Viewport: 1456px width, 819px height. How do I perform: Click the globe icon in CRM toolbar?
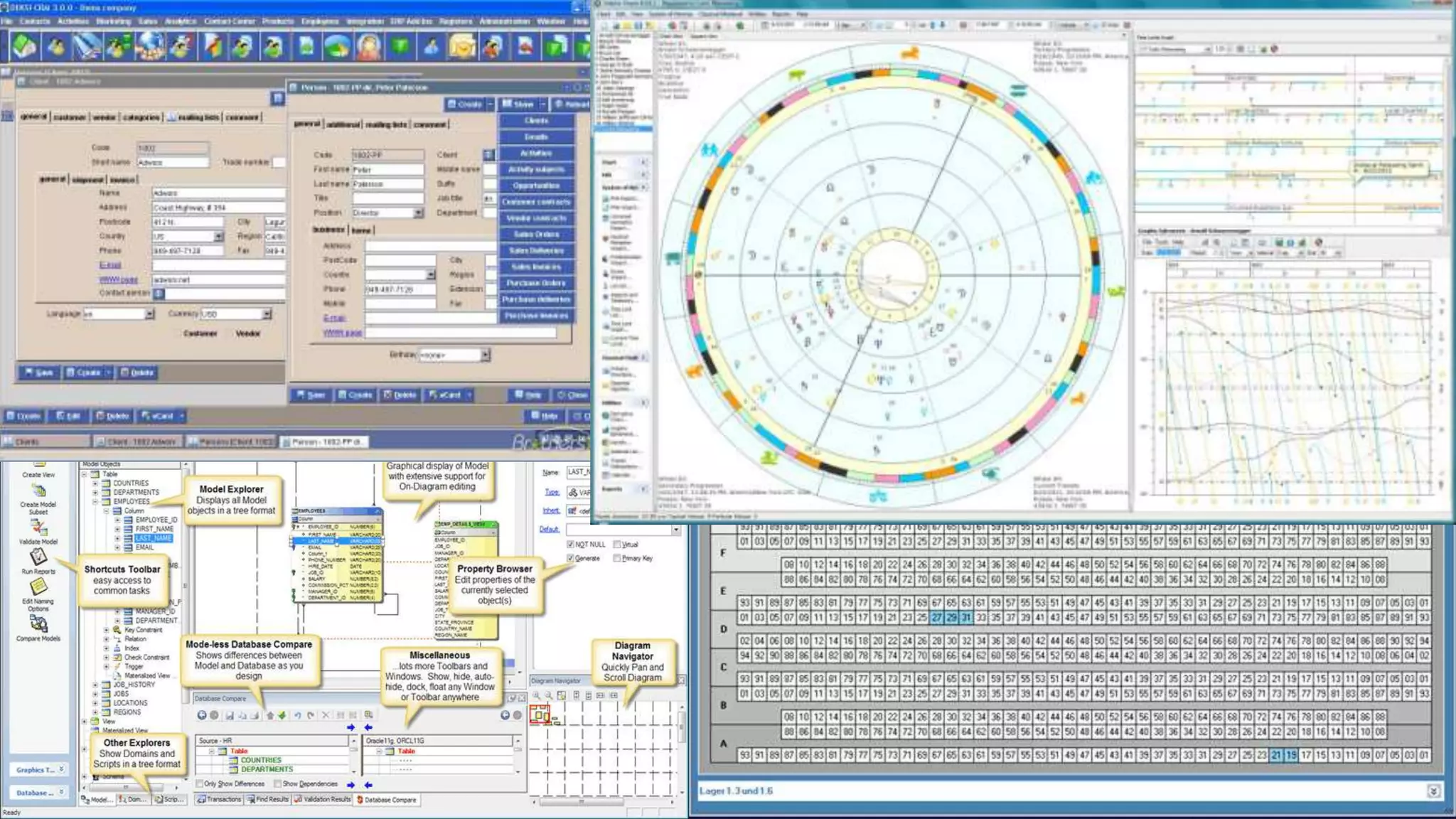(149, 47)
